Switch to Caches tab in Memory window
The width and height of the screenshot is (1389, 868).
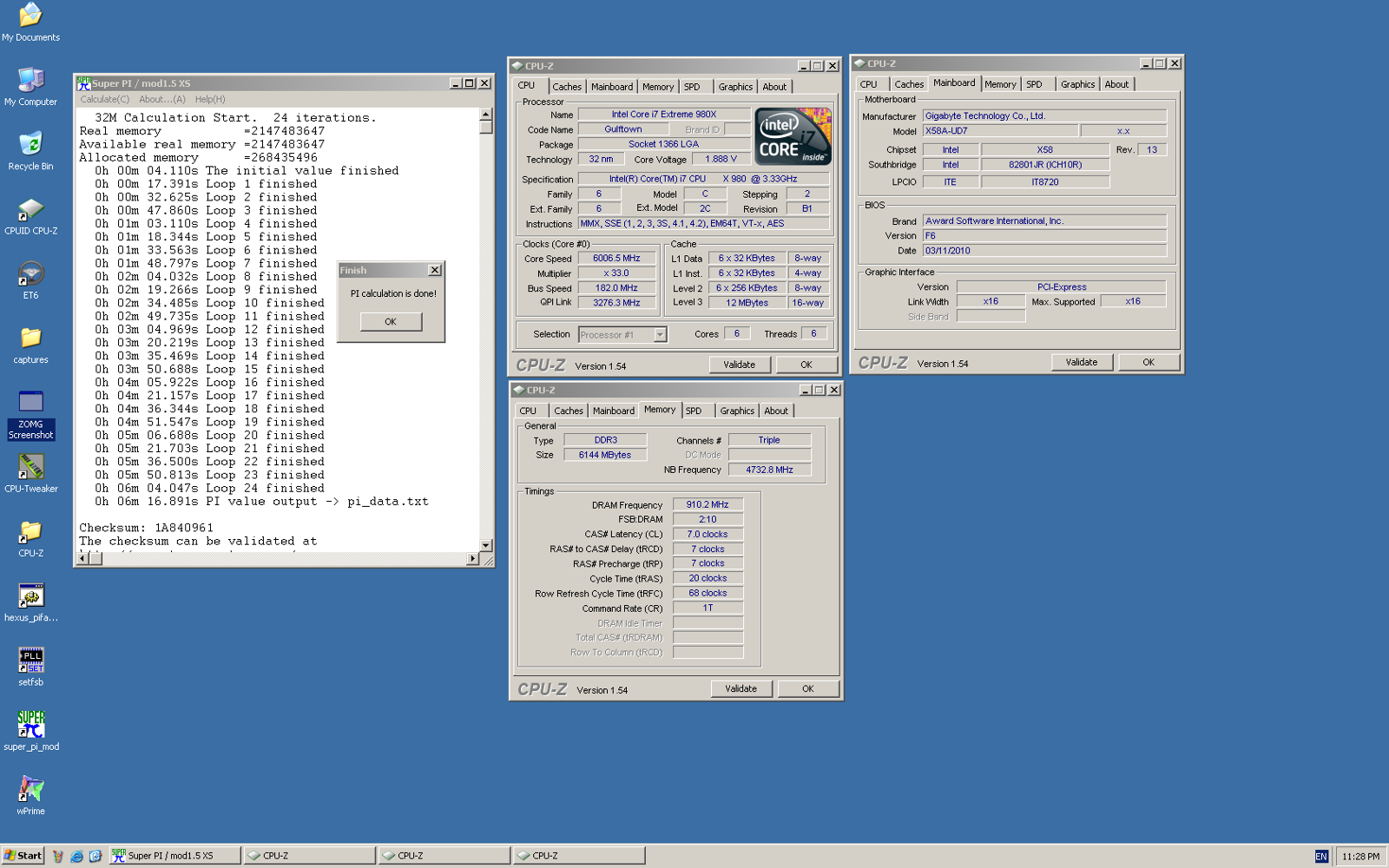point(569,411)
